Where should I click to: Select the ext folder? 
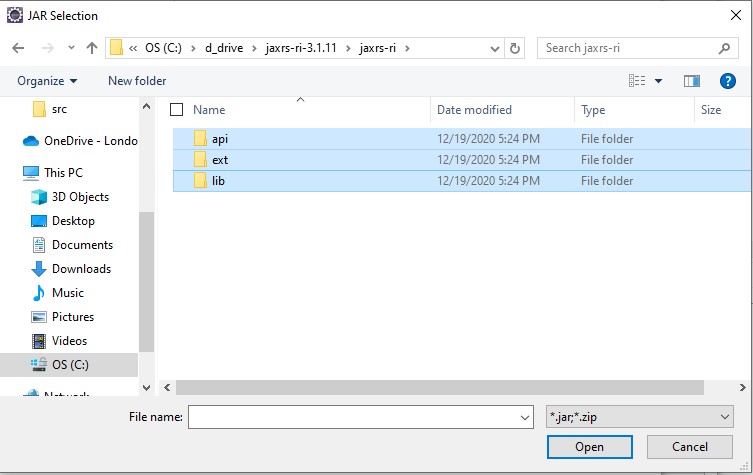point(462,160)
